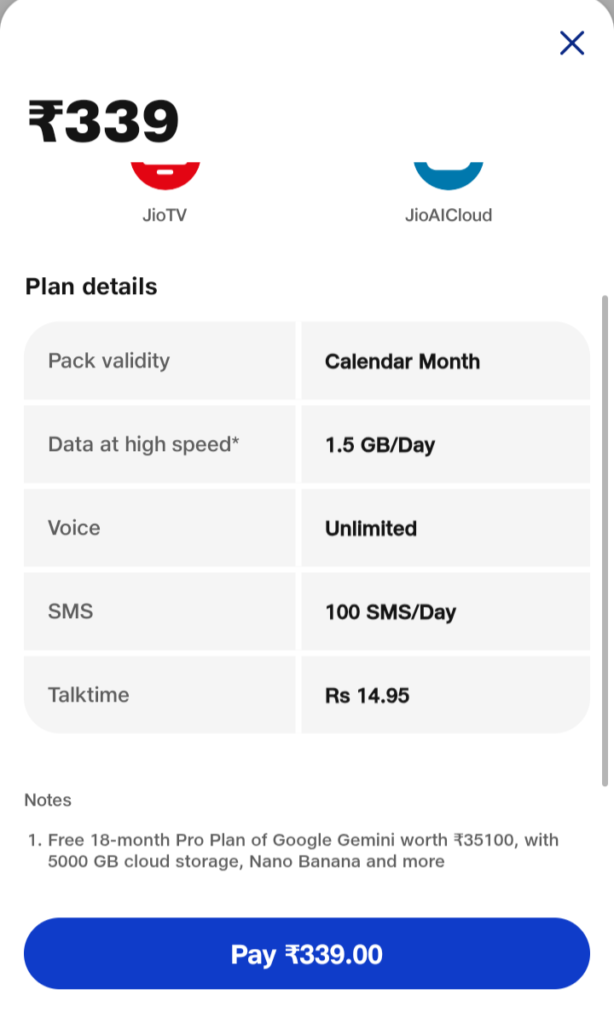Select the JioTV label text
614x1024 pixels.
(x=166, y=215)
